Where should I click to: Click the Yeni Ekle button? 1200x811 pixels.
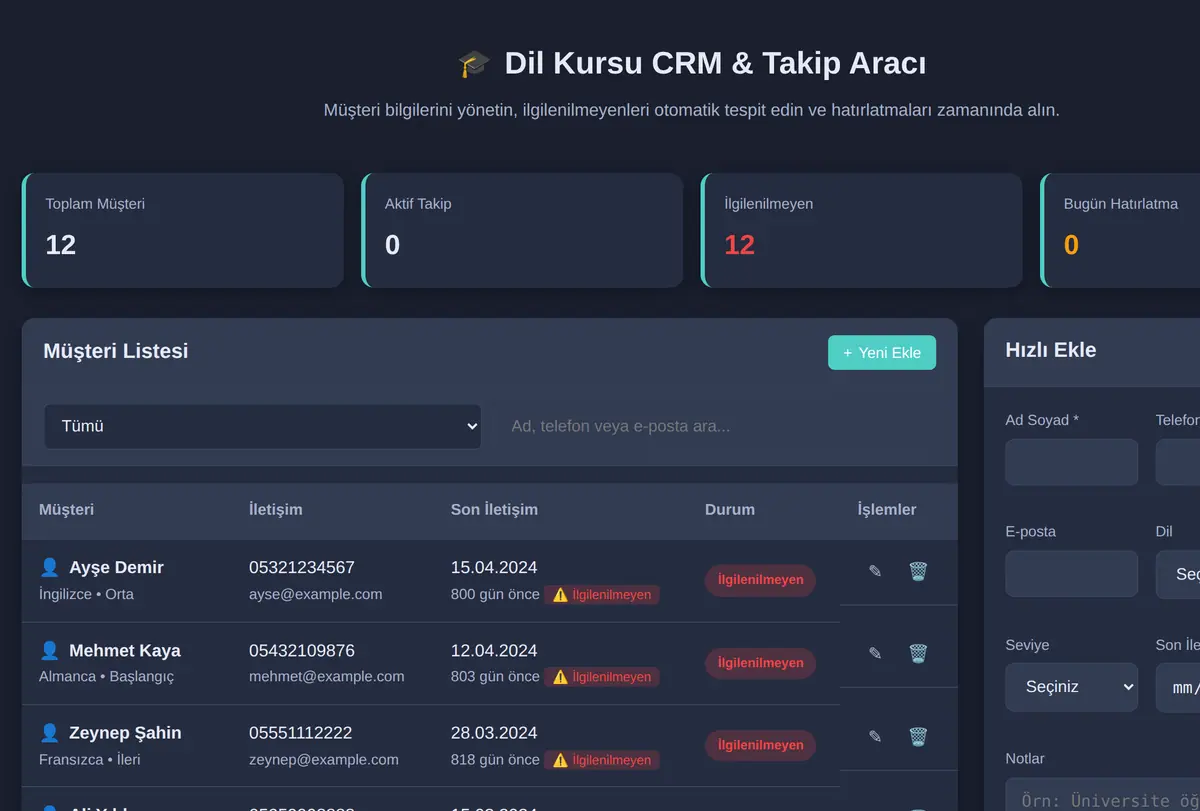(882, 352)
